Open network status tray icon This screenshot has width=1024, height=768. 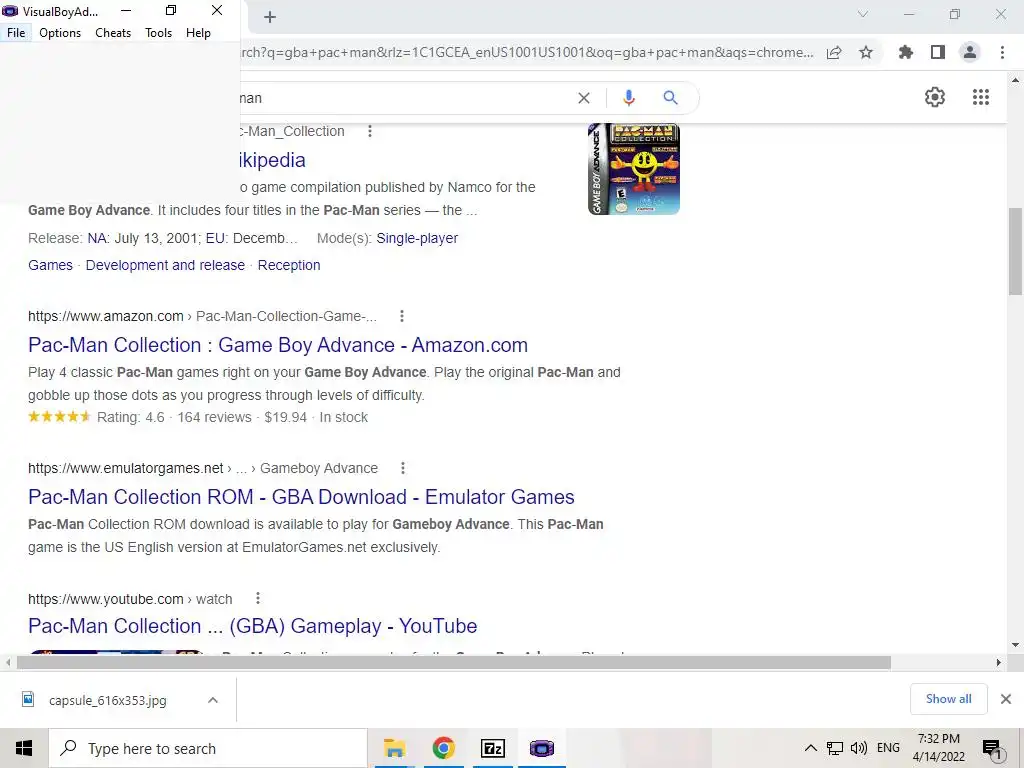pyautogui.click(x=835, y=748)
